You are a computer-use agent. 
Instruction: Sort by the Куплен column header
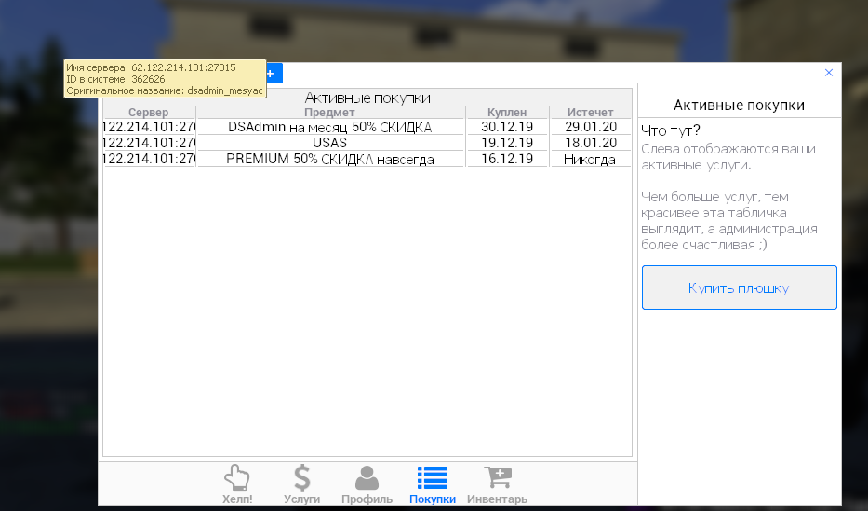[x=506, y=112]
